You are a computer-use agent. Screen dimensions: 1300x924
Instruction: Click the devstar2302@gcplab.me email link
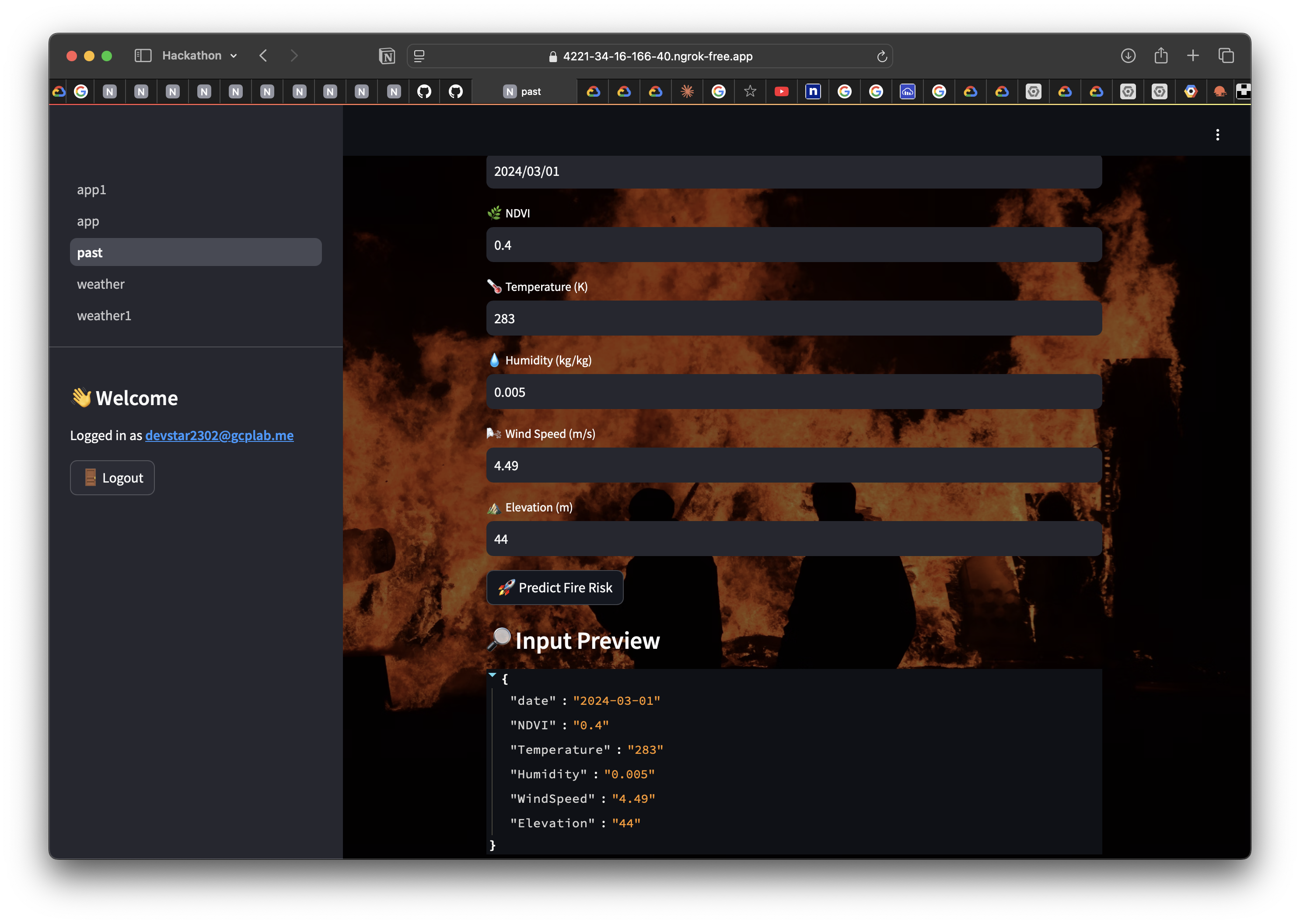219,435
